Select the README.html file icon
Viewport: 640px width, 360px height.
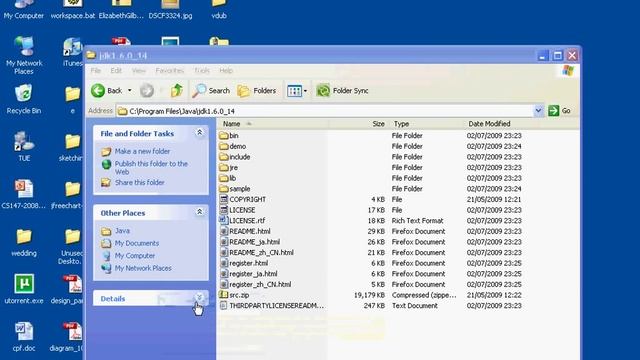tap(223, 231)
